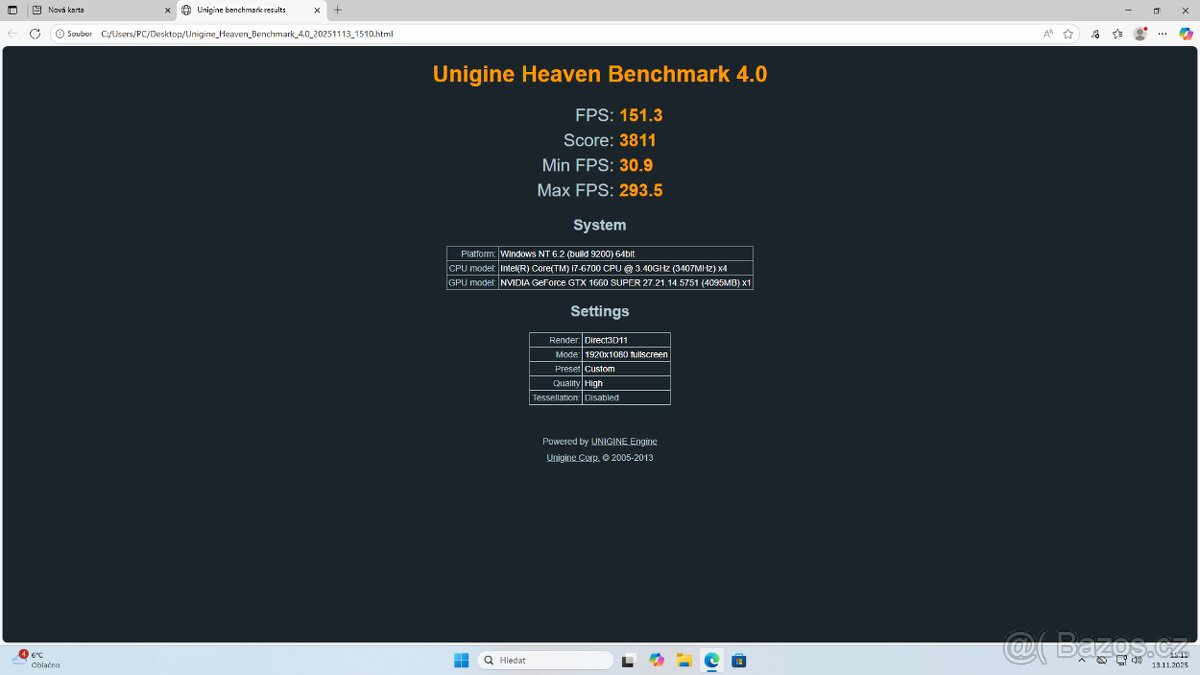This screenshot has width=1200, height=675.
Task: Launch Firefox from the taskbar
Action: point(657,660)
